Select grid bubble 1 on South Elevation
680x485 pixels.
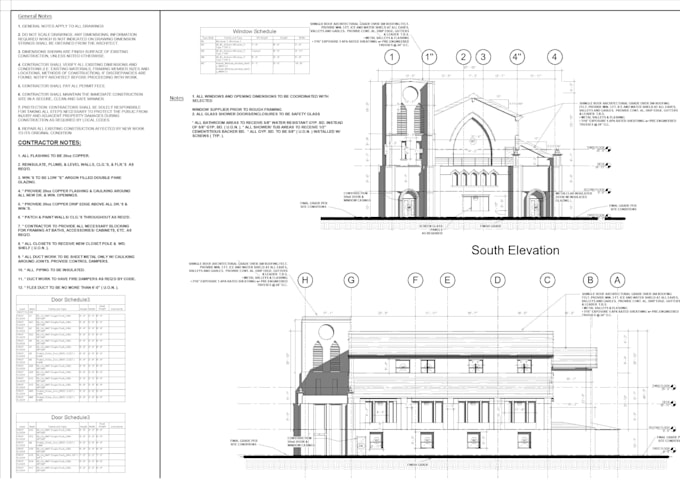(392, 57)
